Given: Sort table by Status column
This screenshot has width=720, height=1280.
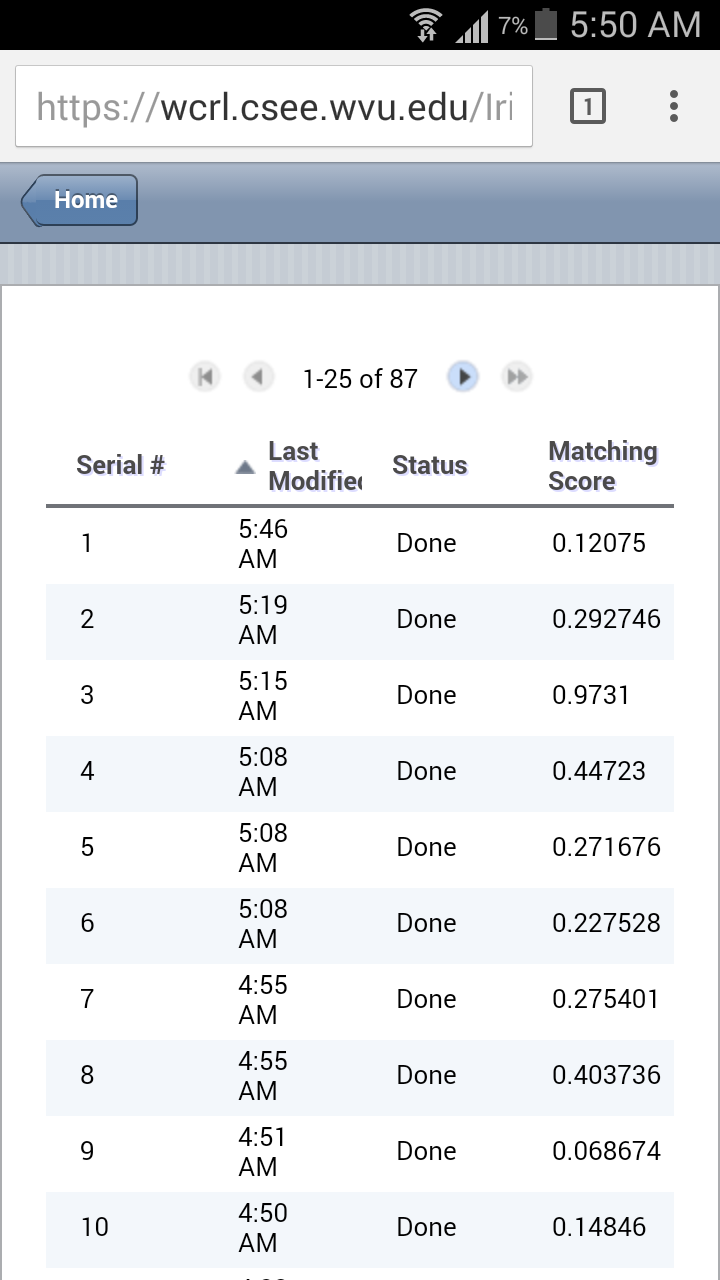Looking at the screenshot, I should click(430, 465).
